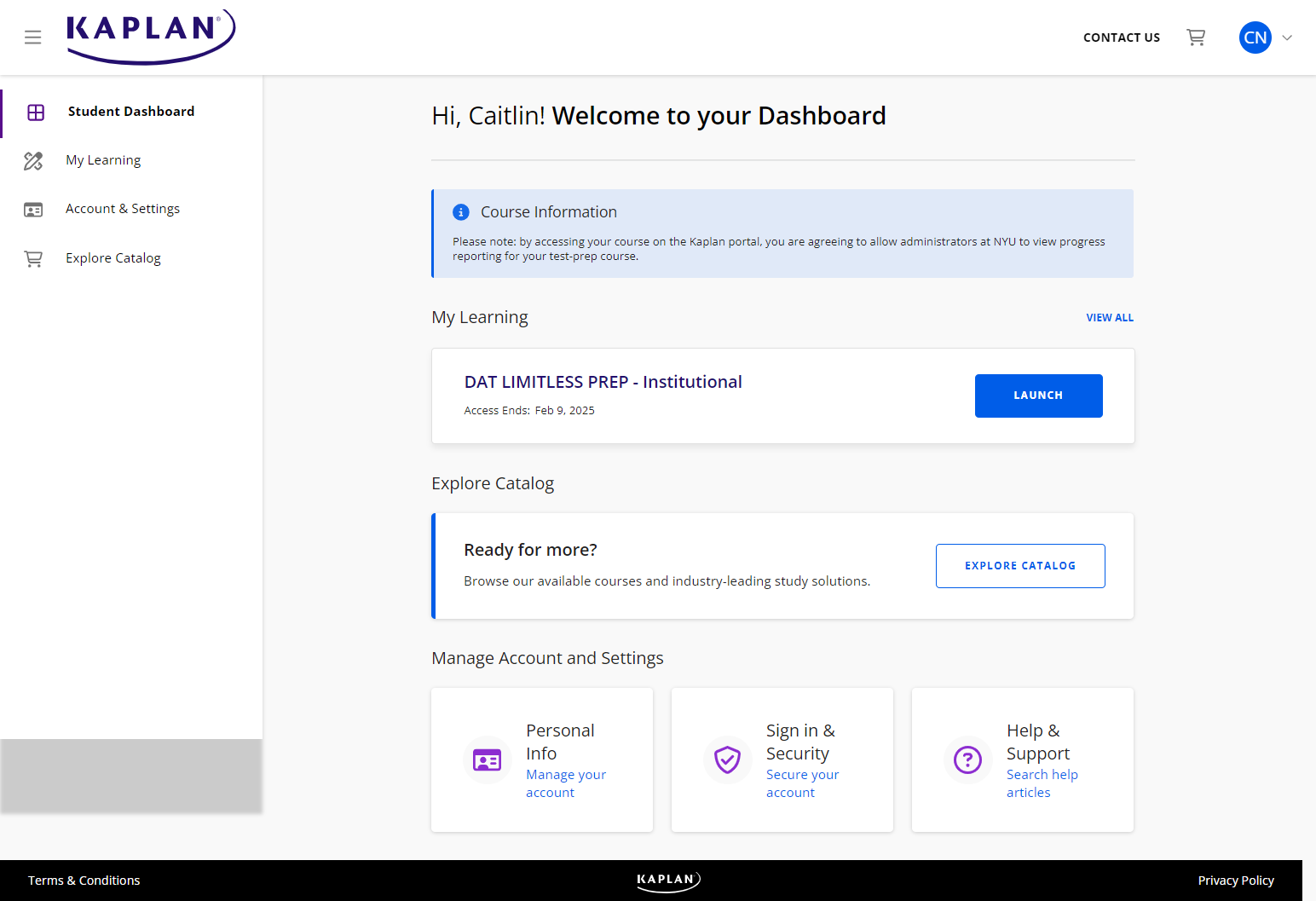Click the Kaplan logo in footer
The width and height of the screenshot is (1316, 901).
pos(668,881)
